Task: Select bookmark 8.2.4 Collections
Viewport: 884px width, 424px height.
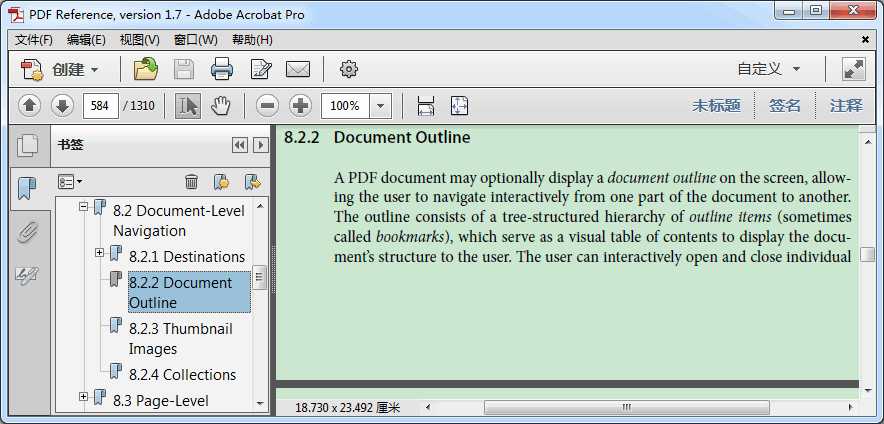Action: [182, 374]
